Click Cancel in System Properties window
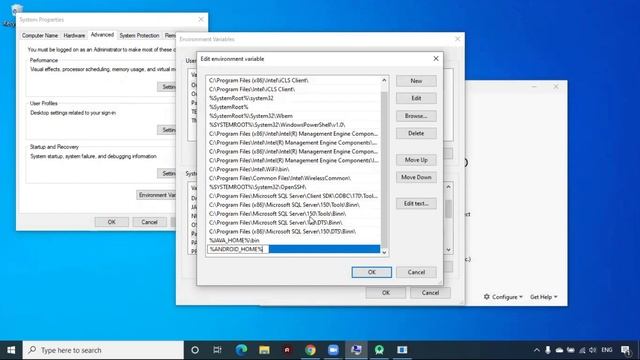Screen dimensions: 640x360 [x=149, y=222]
